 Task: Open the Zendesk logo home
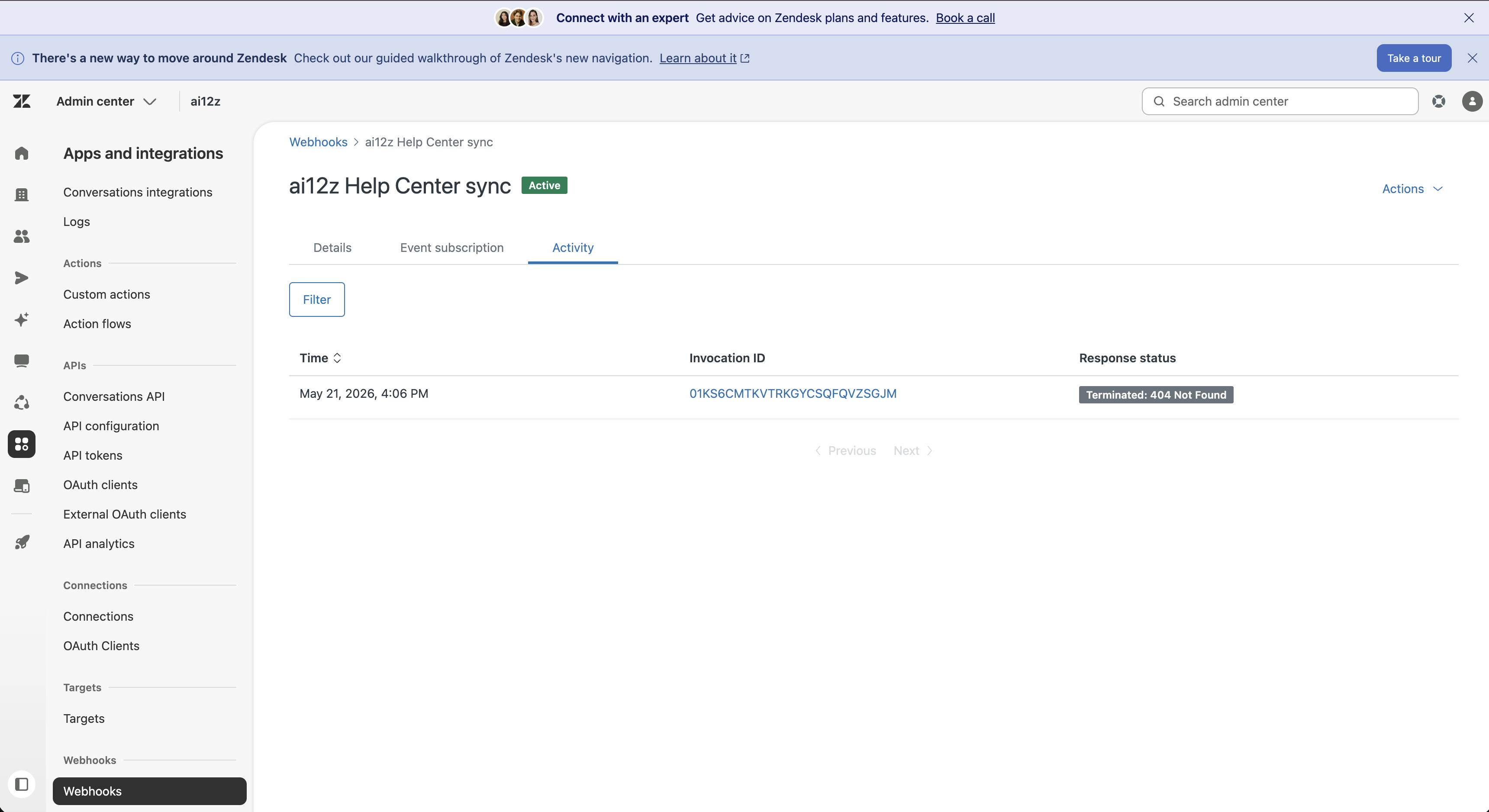tap(21, 101)
